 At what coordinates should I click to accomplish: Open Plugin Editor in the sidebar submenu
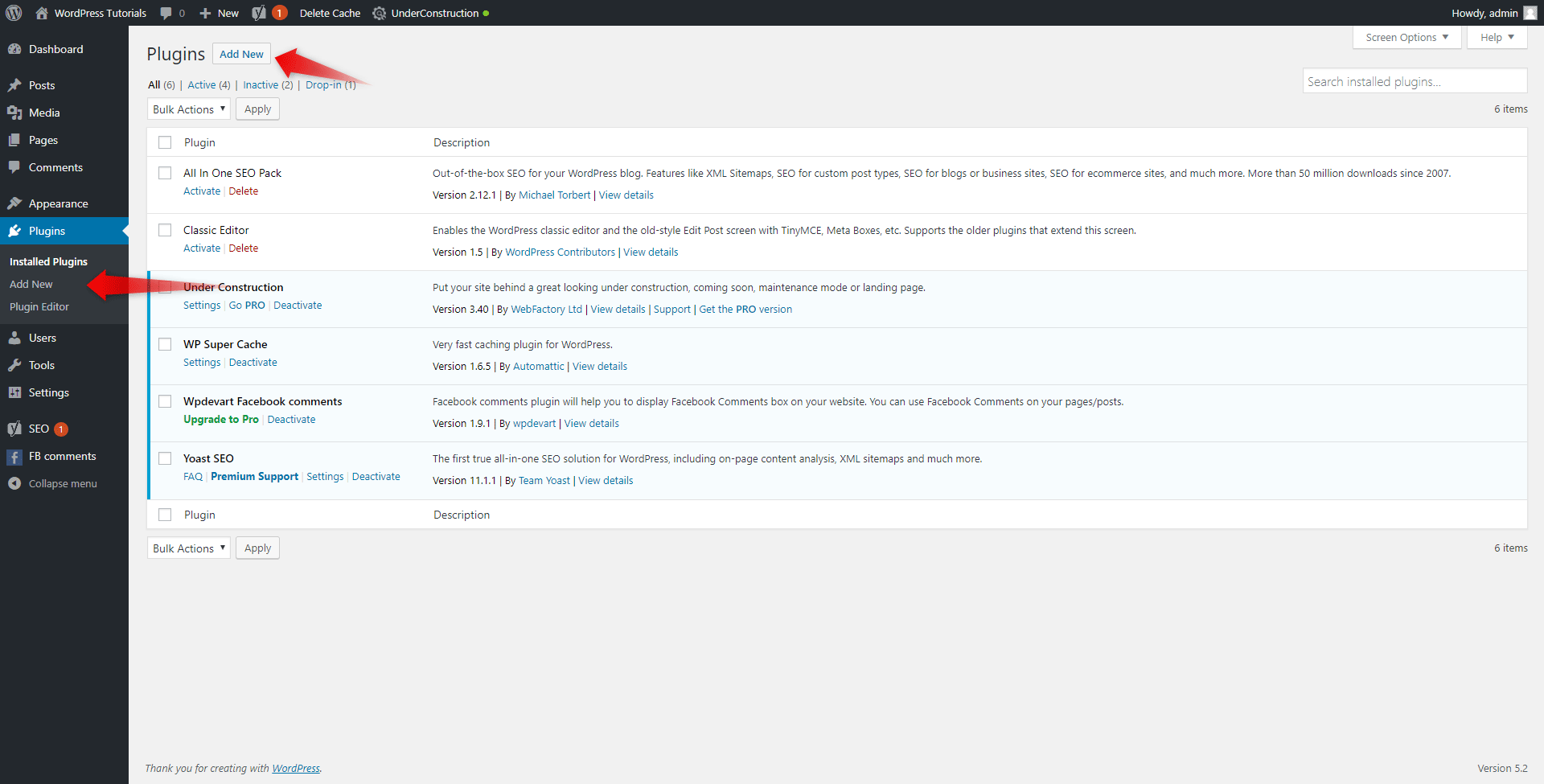(x=39, y=306)
